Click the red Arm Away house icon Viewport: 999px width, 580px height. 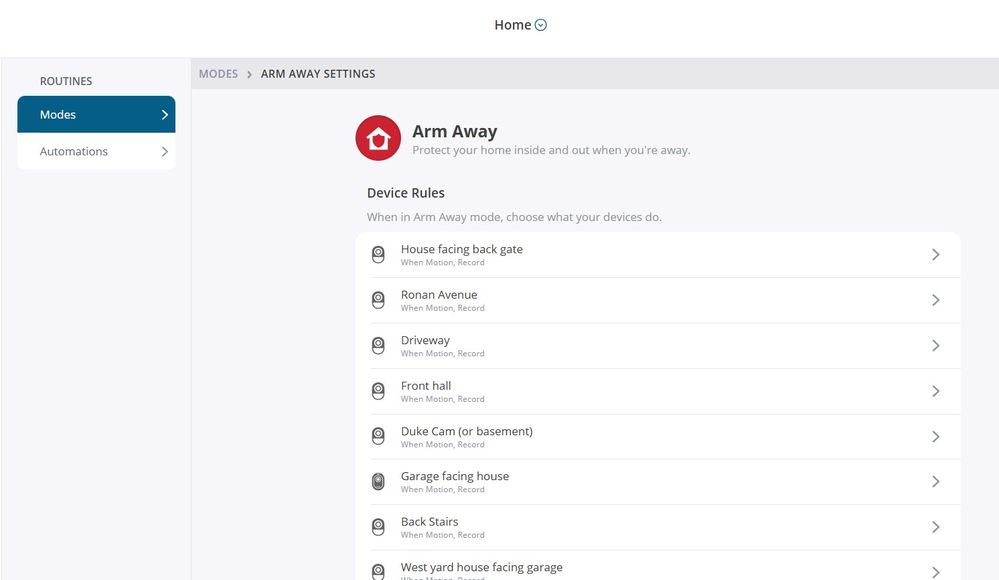(x=378, y=138)
